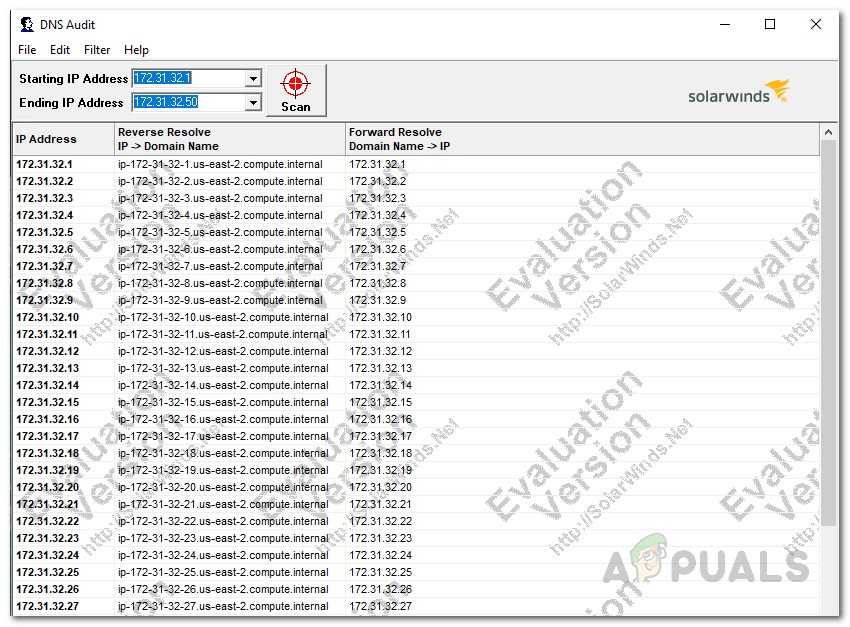Open Ending IP Address dropdown arrow

click(252, 101)
